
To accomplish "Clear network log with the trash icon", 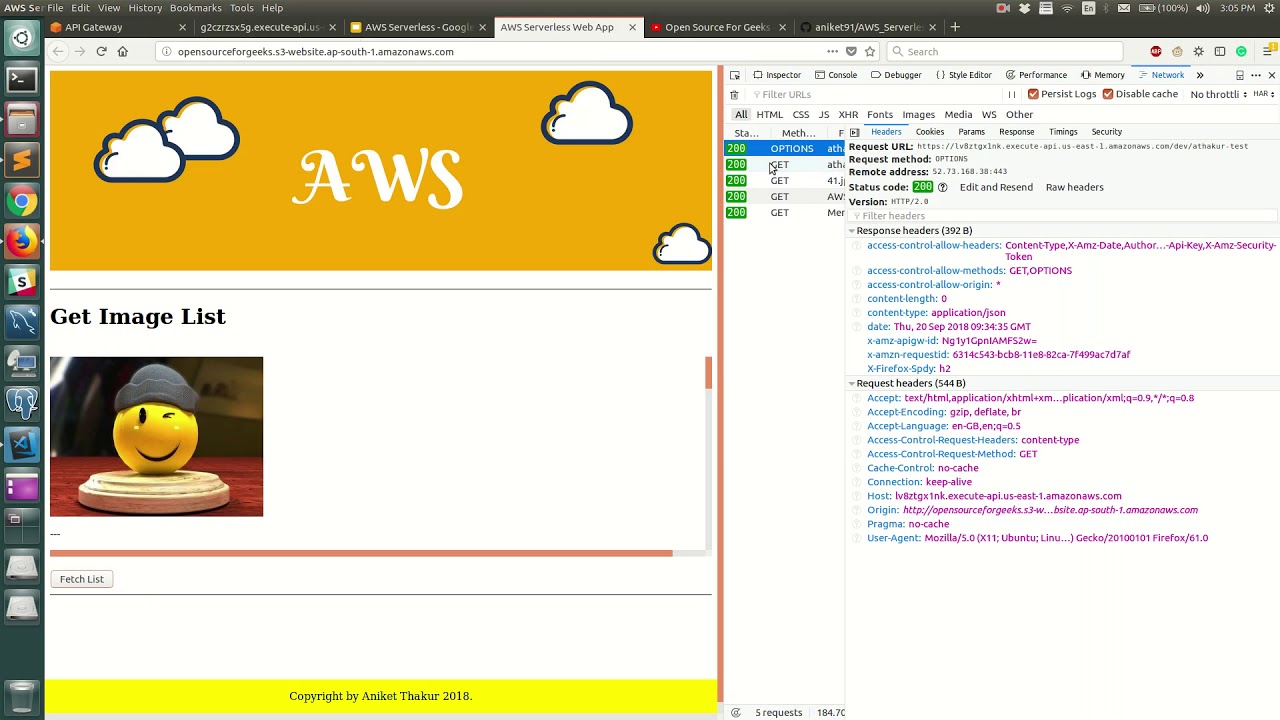I will pos(734,95).
